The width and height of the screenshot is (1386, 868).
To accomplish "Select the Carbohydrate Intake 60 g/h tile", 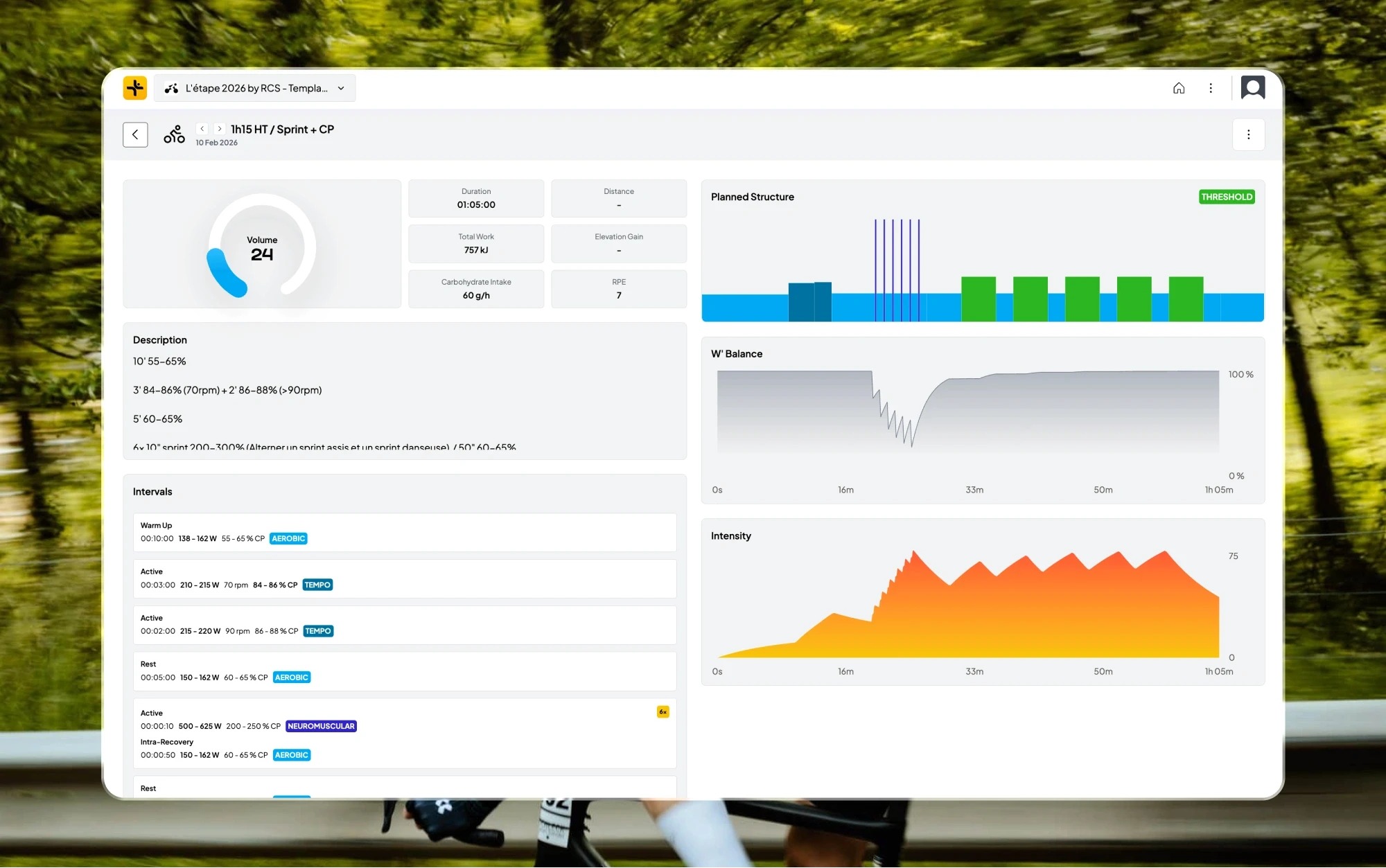I will coord(476,289).
